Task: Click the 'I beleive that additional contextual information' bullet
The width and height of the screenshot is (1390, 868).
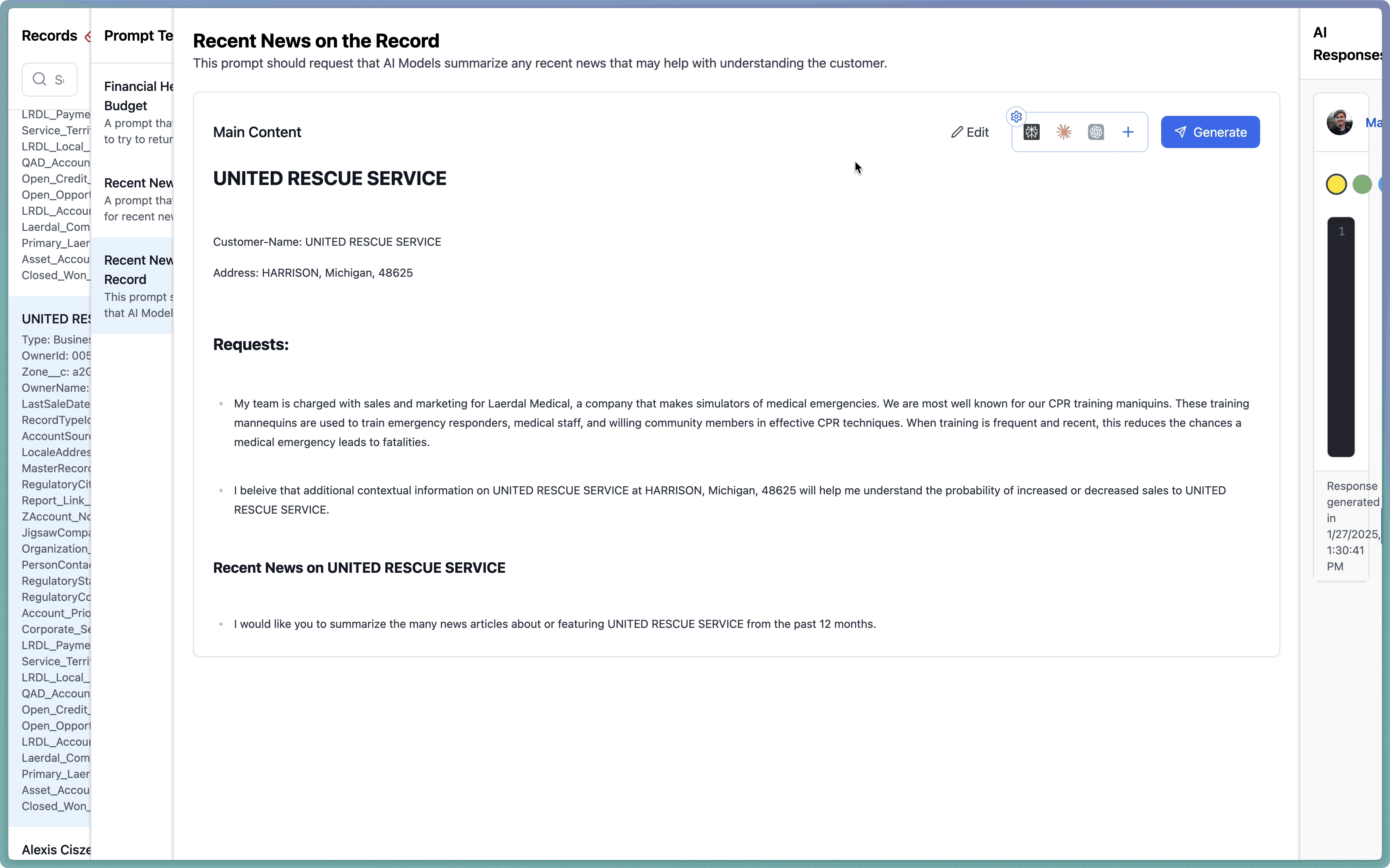Action: (x=730, y=500)
